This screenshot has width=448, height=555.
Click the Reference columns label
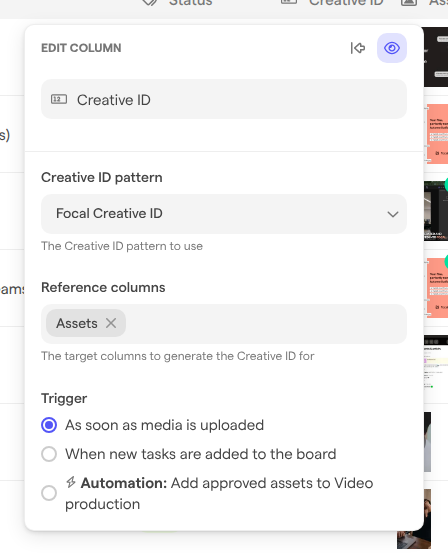(103, 287)
